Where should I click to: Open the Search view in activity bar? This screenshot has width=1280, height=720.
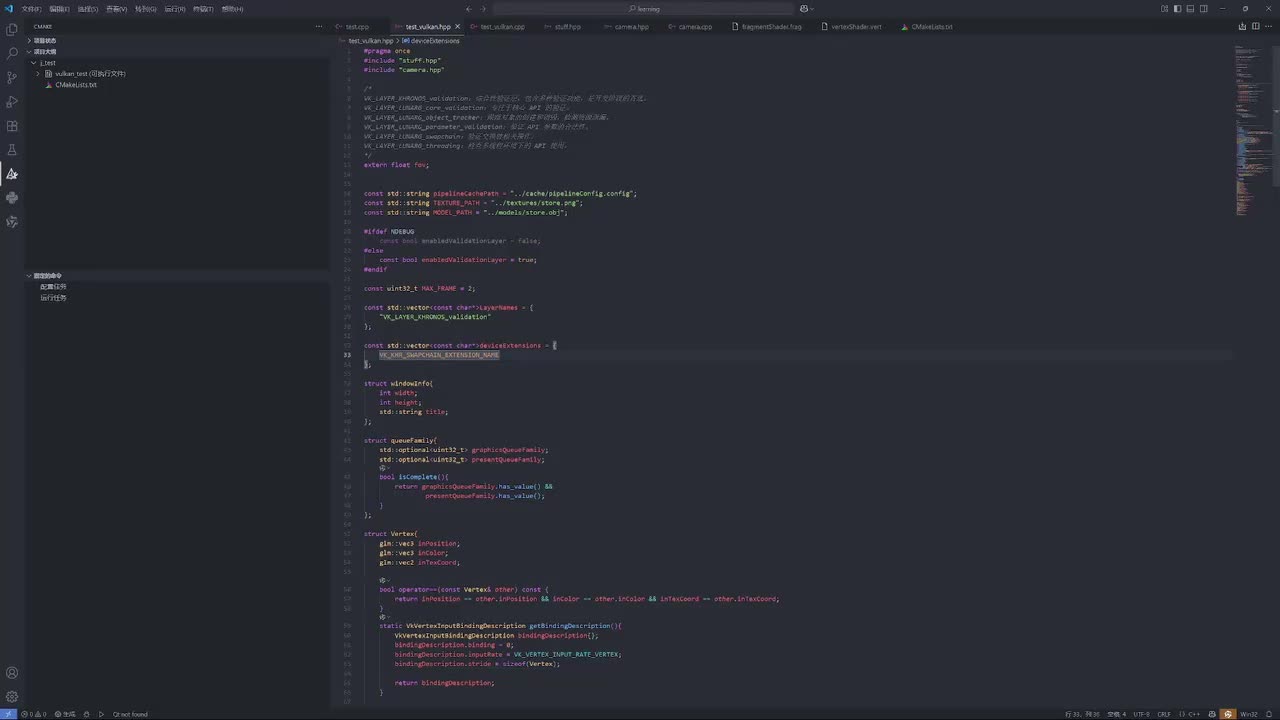[12, 53]
